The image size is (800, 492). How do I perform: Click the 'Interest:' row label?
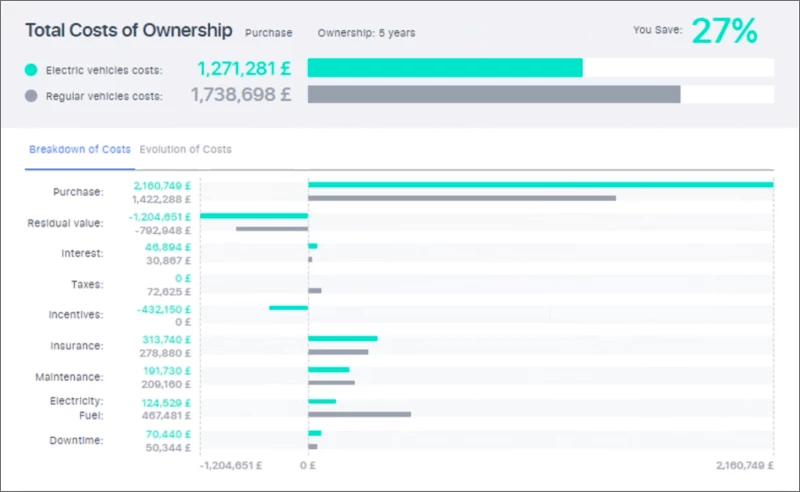[82, 254]
